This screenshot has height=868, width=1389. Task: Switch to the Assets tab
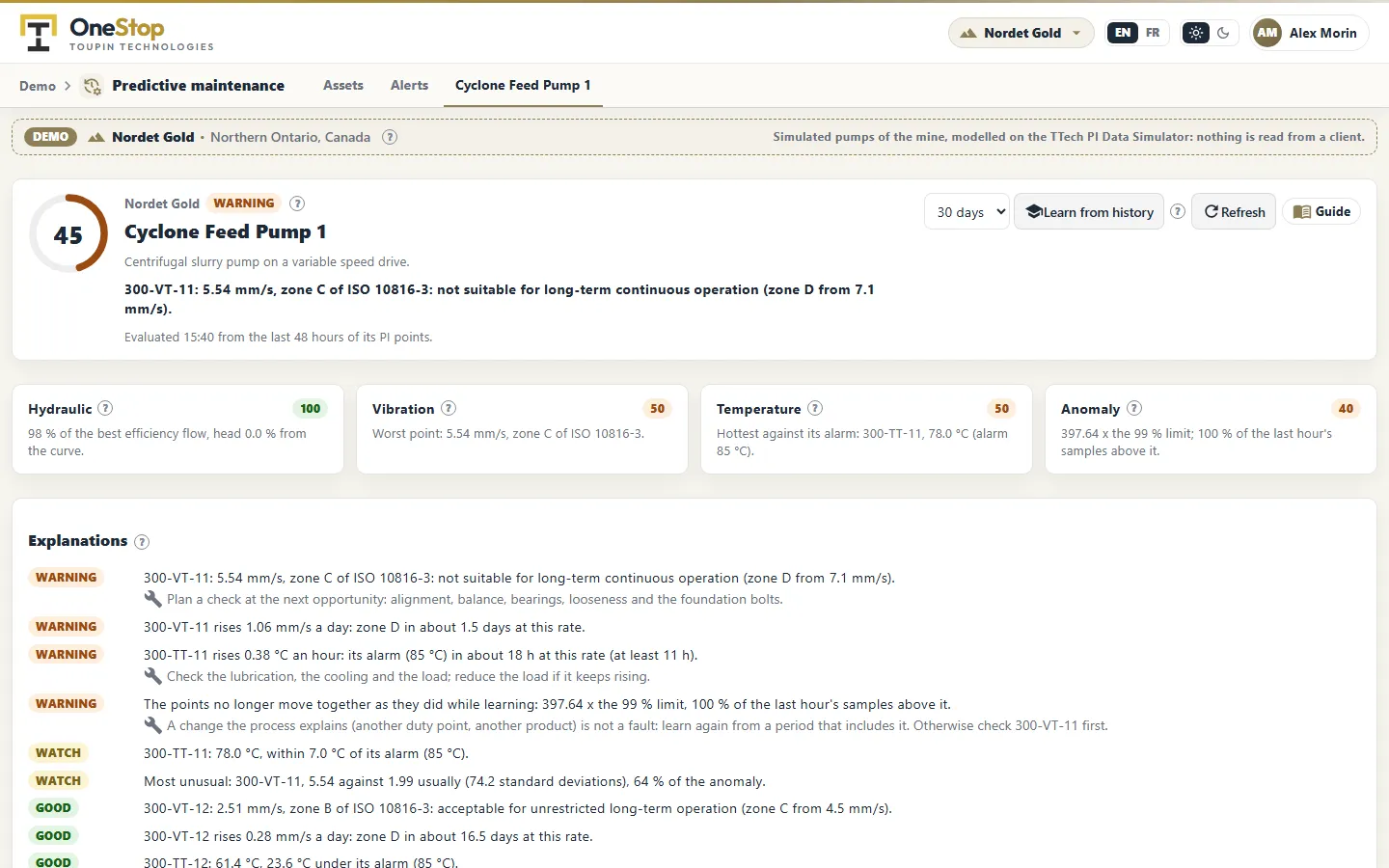(343, 85)
